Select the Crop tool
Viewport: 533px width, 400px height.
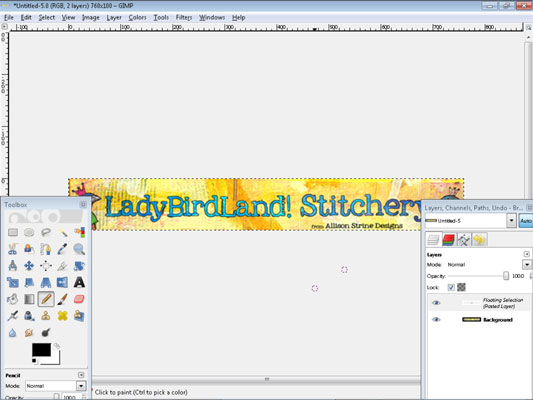(63, 266)
